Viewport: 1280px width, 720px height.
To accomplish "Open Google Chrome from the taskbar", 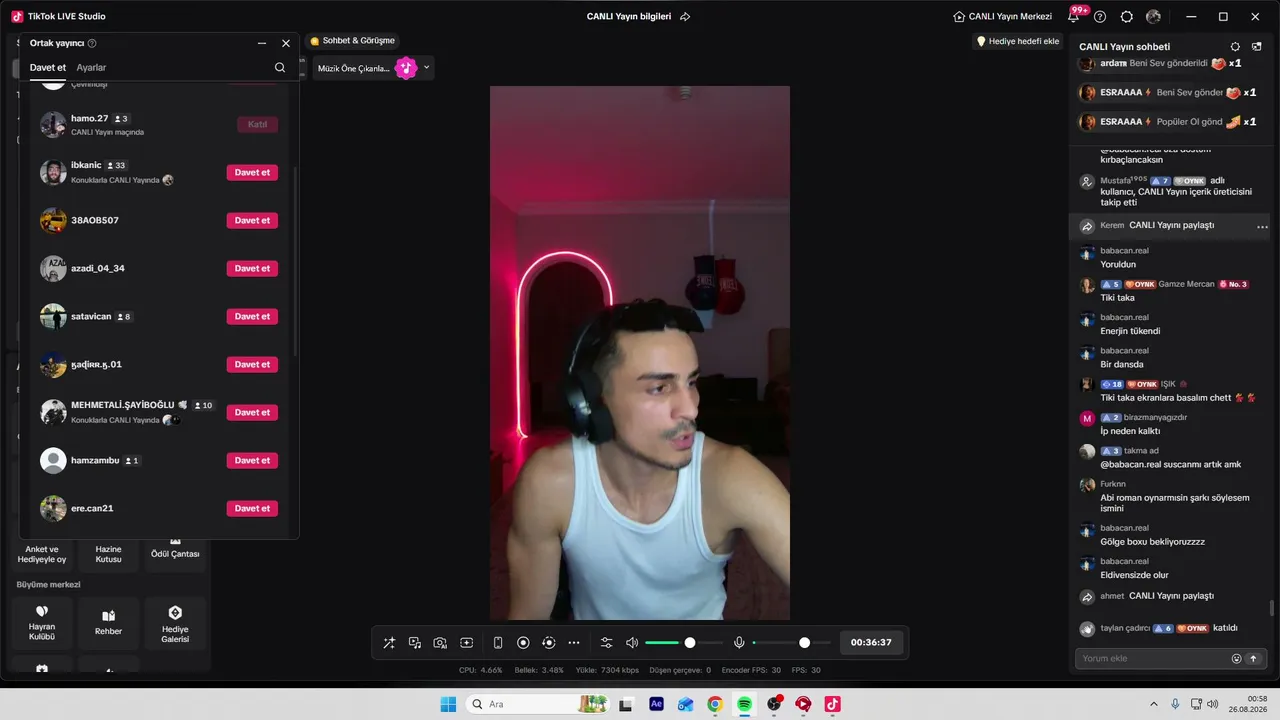I will click(x=714, y=704).
